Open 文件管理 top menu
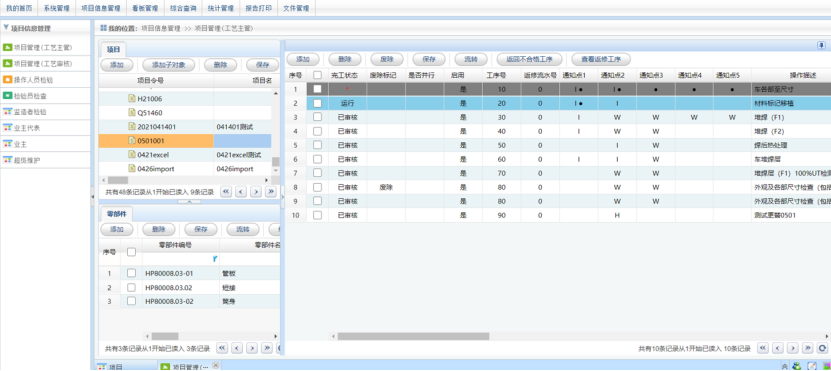Viewport: 831px width, 371px height. pyautogui.click(x=296, y=8)
